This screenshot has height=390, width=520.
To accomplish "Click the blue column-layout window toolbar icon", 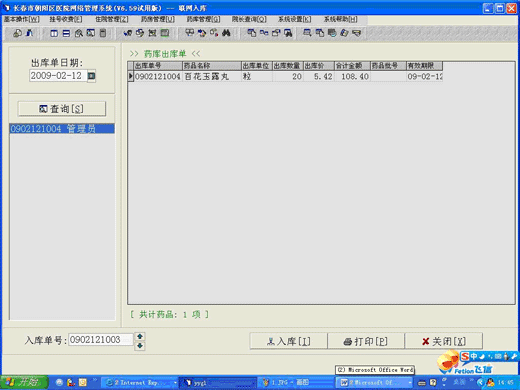I will (x=54, y=33).
